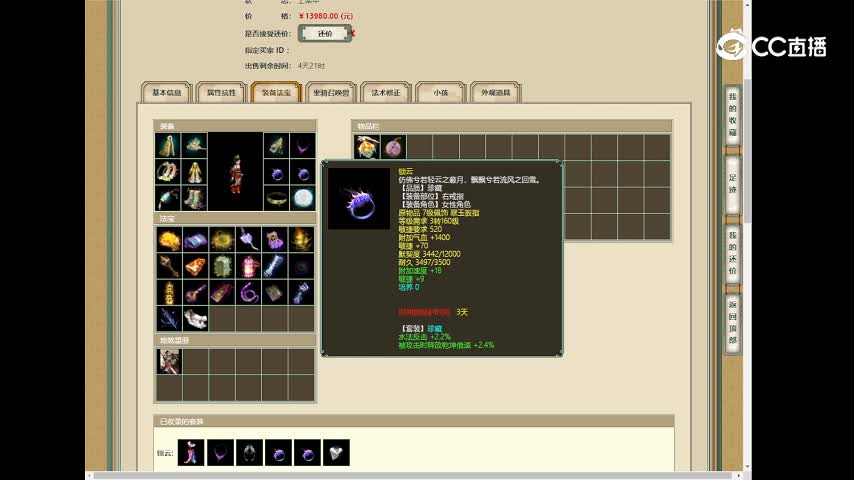Screen dimensions: 854x480
Task: Select the purple necklace icon in 装备 panel
Action: click(x=303, y=145)
